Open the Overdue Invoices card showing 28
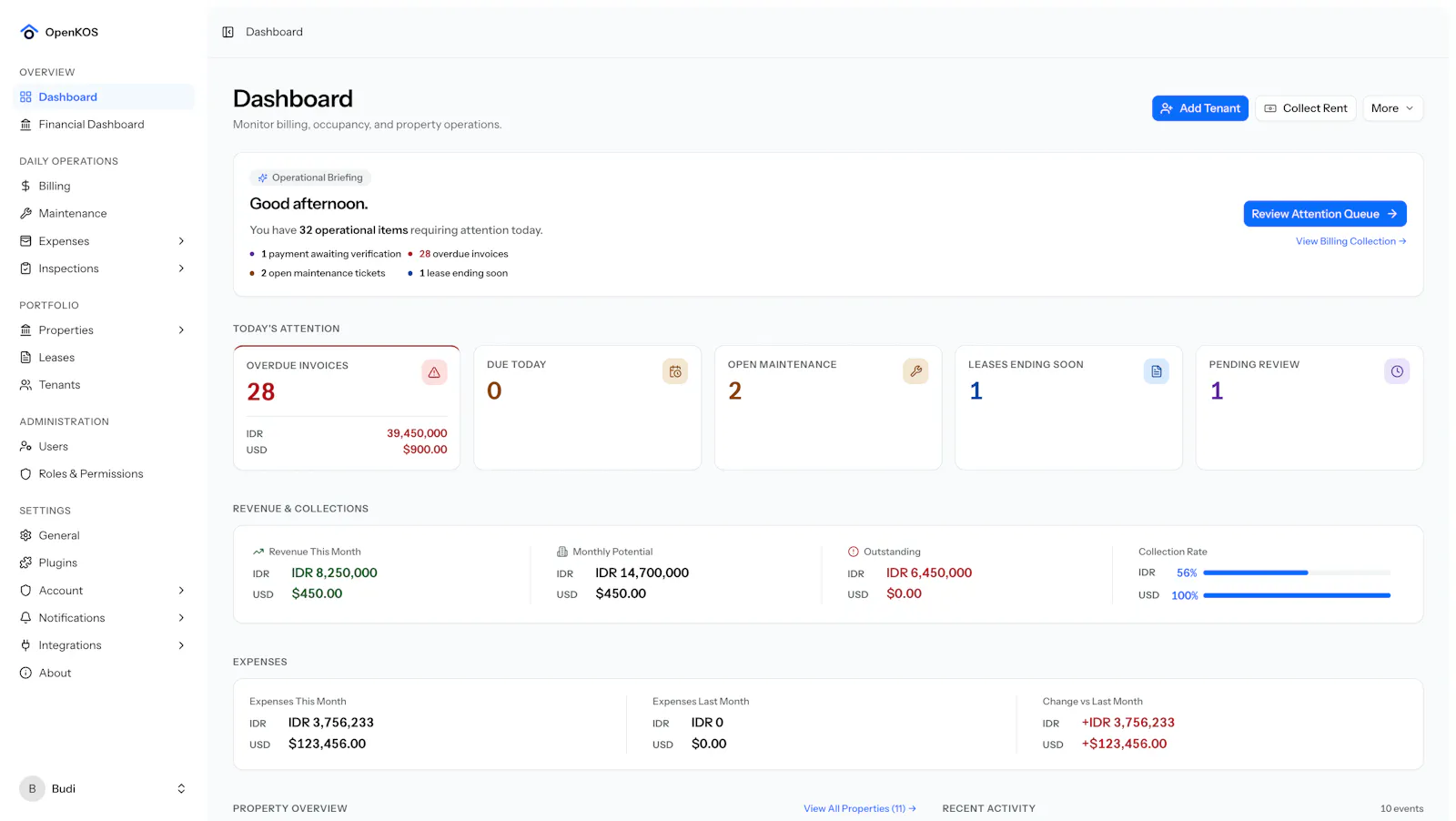 click(x=347, y=408)
